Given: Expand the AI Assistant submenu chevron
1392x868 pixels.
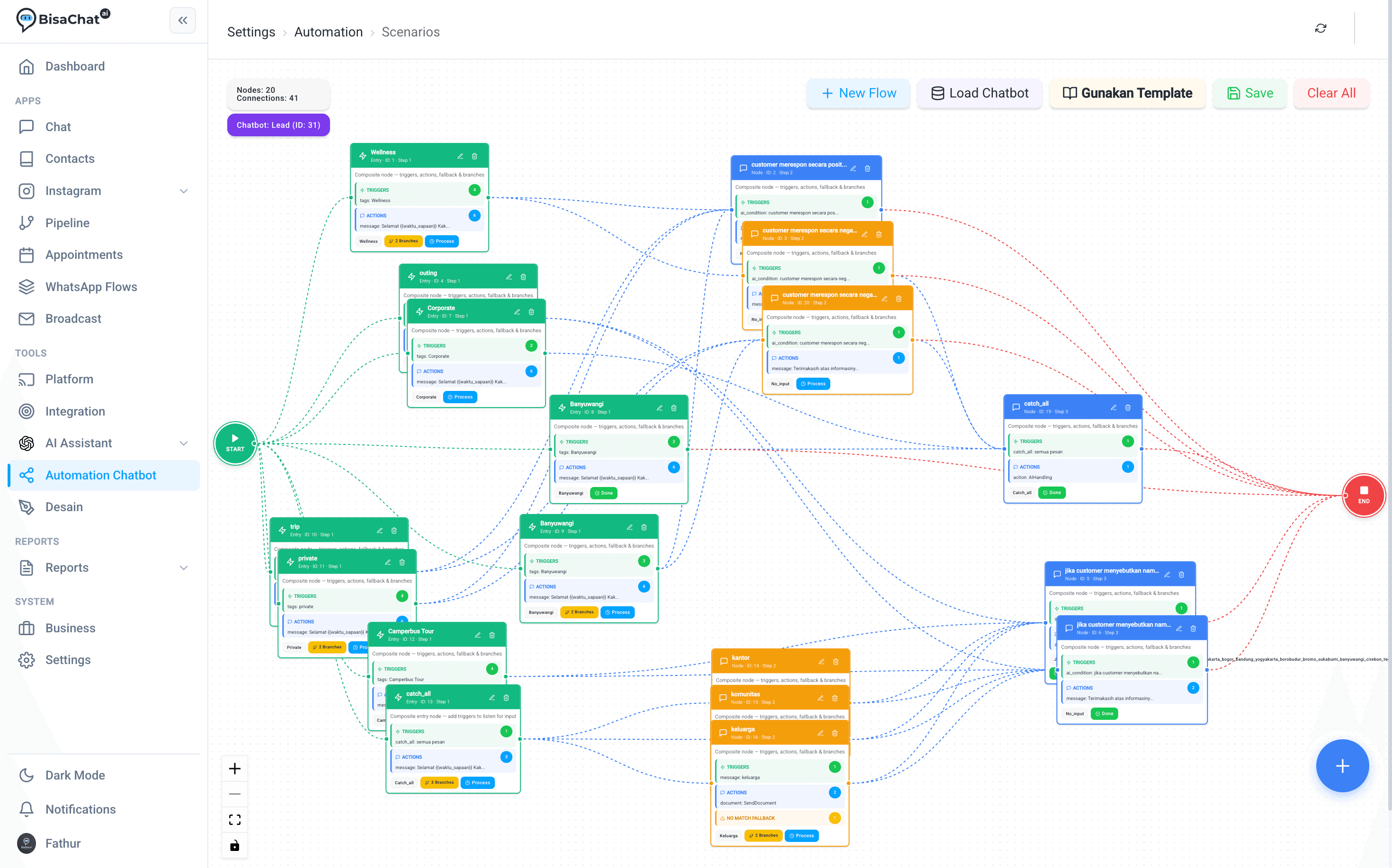Looking at the screenshot, I should point(184,443).
